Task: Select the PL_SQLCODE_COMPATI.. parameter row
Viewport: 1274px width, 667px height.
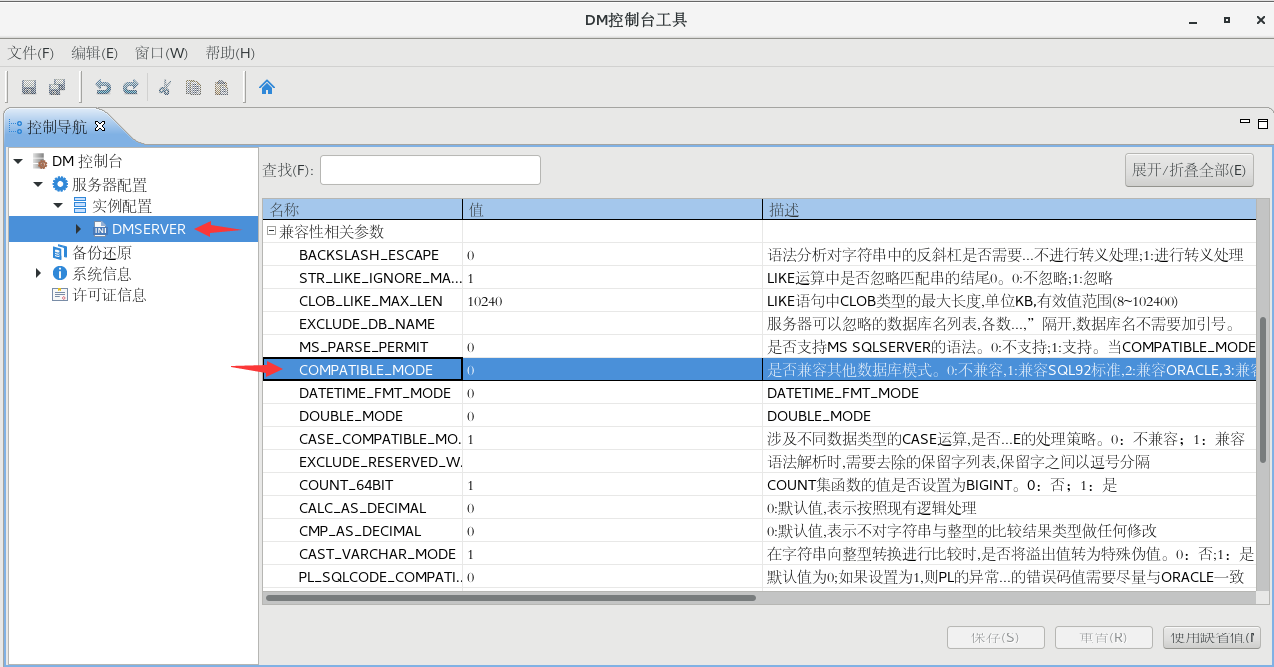Action: click(x=759, y=577)
